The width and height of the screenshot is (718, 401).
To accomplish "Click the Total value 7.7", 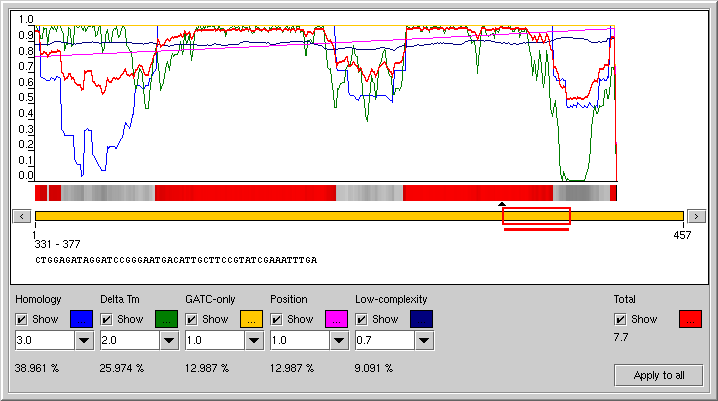I will (621, 337).
